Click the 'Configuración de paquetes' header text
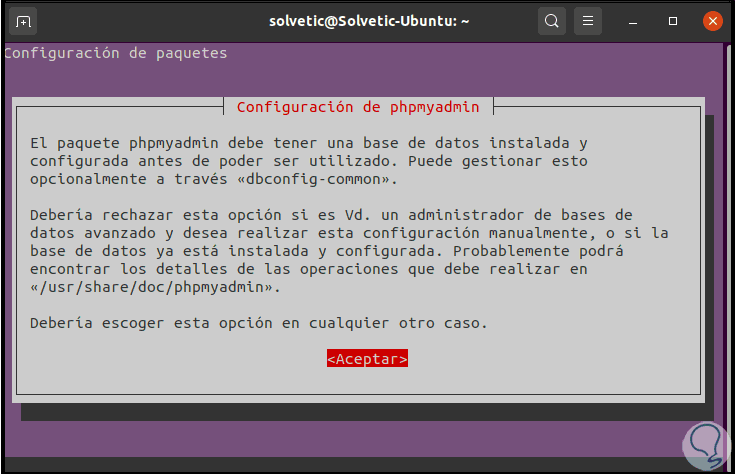Screen dimensions: 736x474 115,53
